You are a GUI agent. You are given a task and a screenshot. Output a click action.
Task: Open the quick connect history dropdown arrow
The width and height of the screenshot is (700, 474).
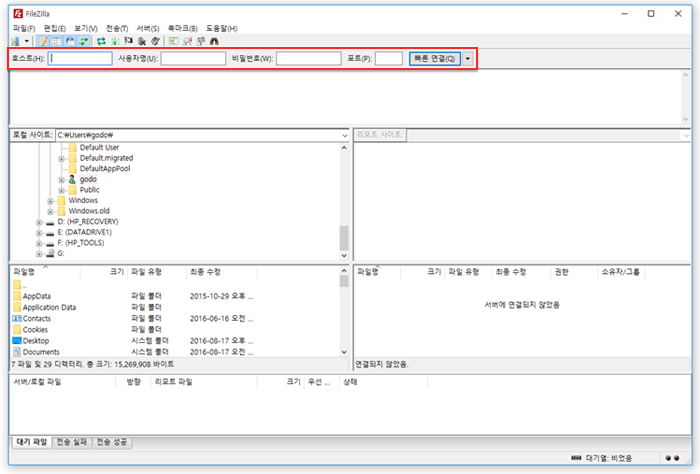click(x=467, y=58)
